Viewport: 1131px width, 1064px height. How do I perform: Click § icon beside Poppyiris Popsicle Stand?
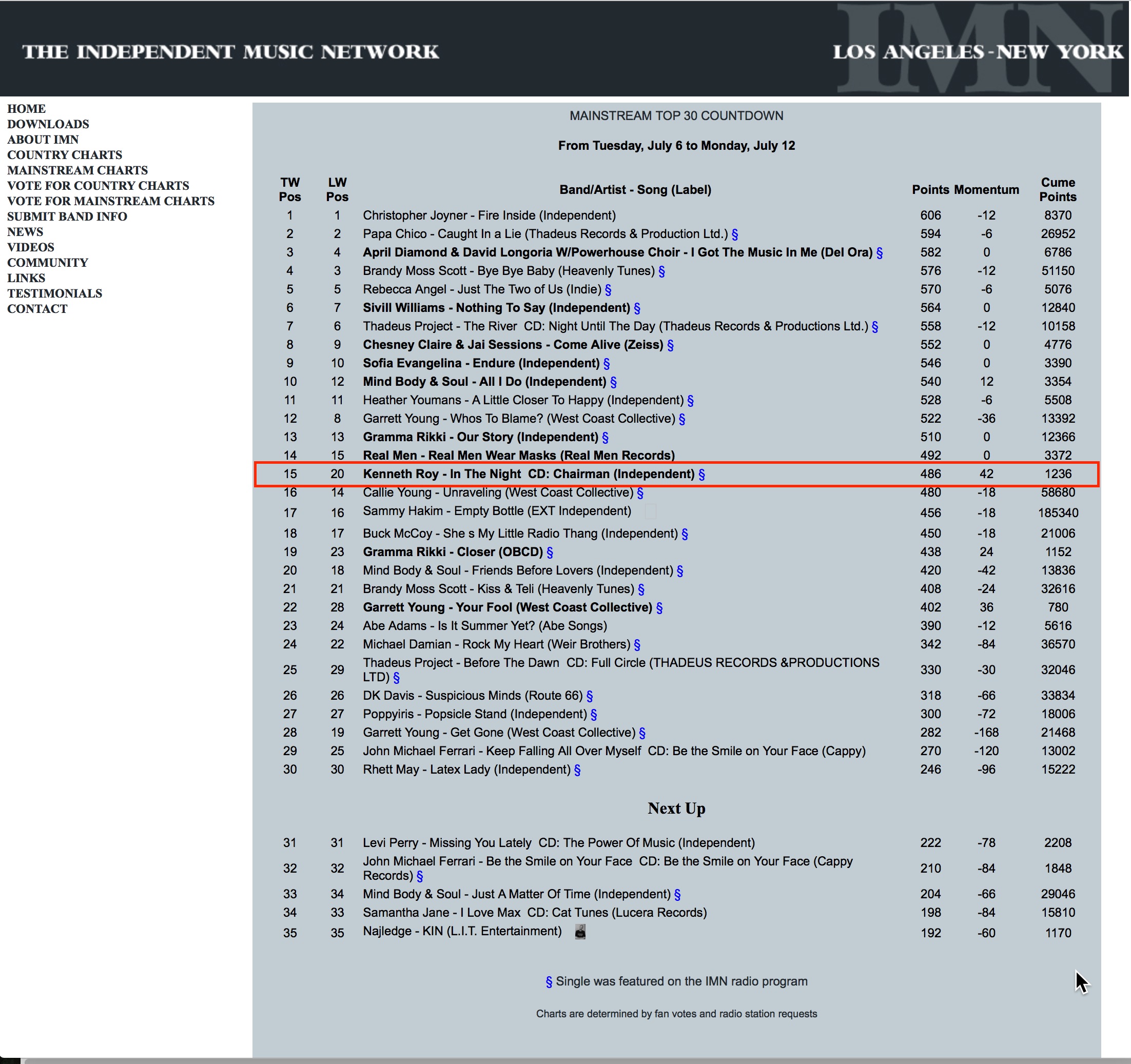point(593,714)
